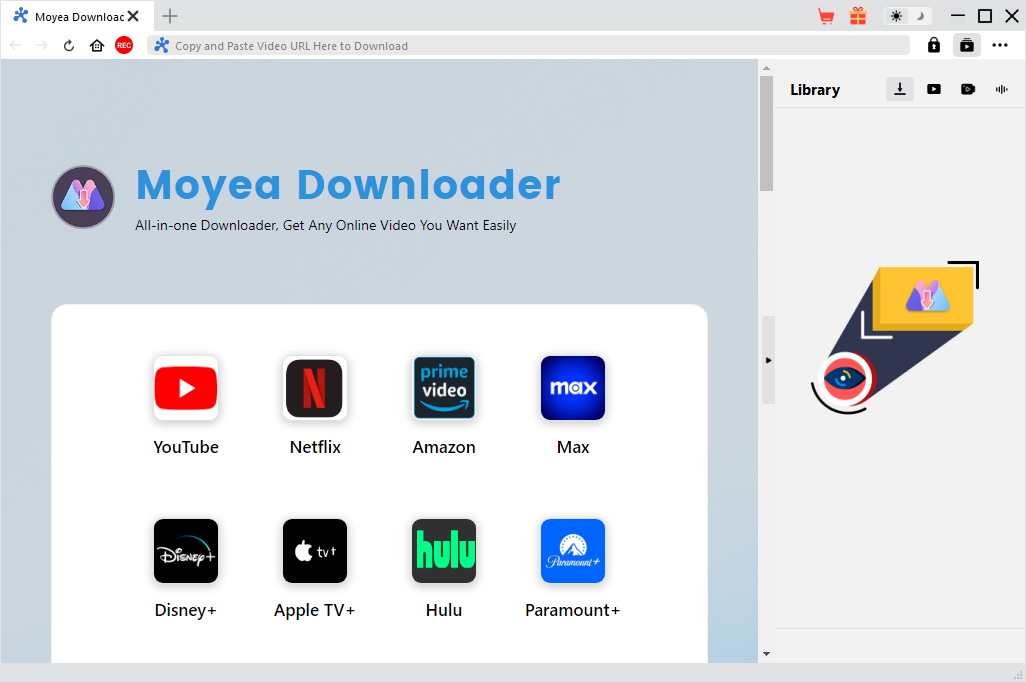The width and height of the screenshot is (1026, 682).
Task: Click the padlock icon in toolbar
Action: pos(934,45)
